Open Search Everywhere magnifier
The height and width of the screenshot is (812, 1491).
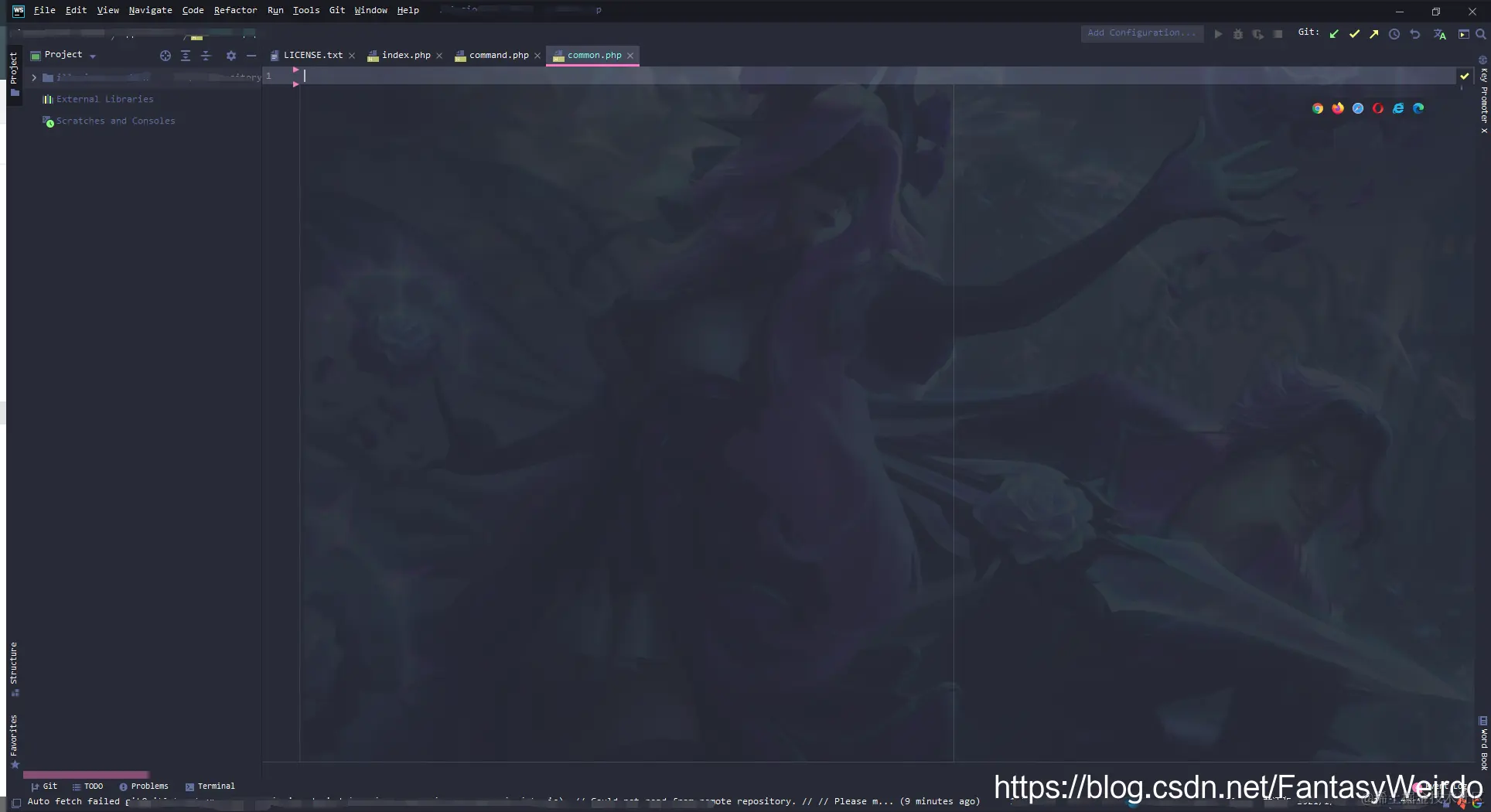coord(1481,34)
